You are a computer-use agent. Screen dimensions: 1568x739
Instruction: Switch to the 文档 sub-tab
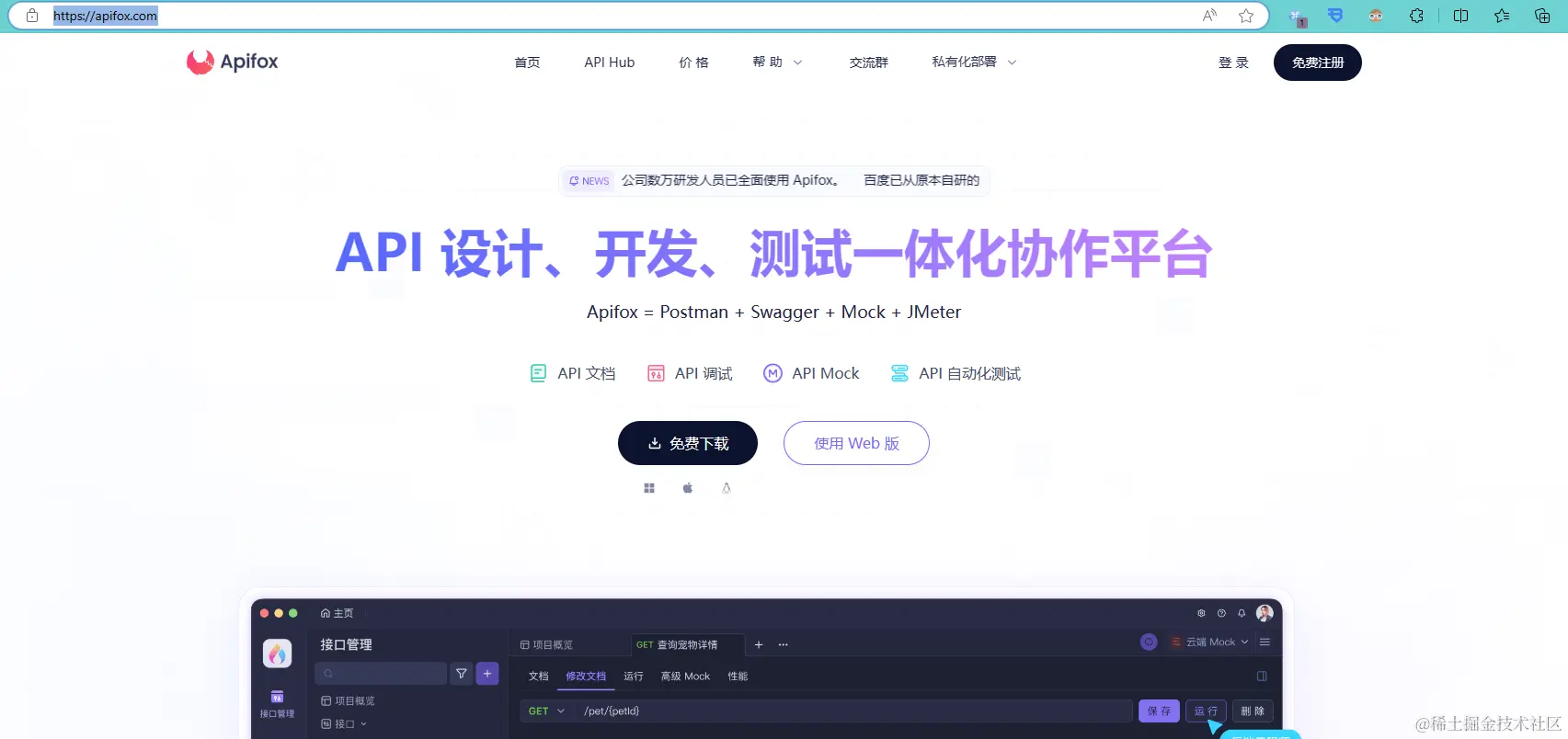(539, 676)
